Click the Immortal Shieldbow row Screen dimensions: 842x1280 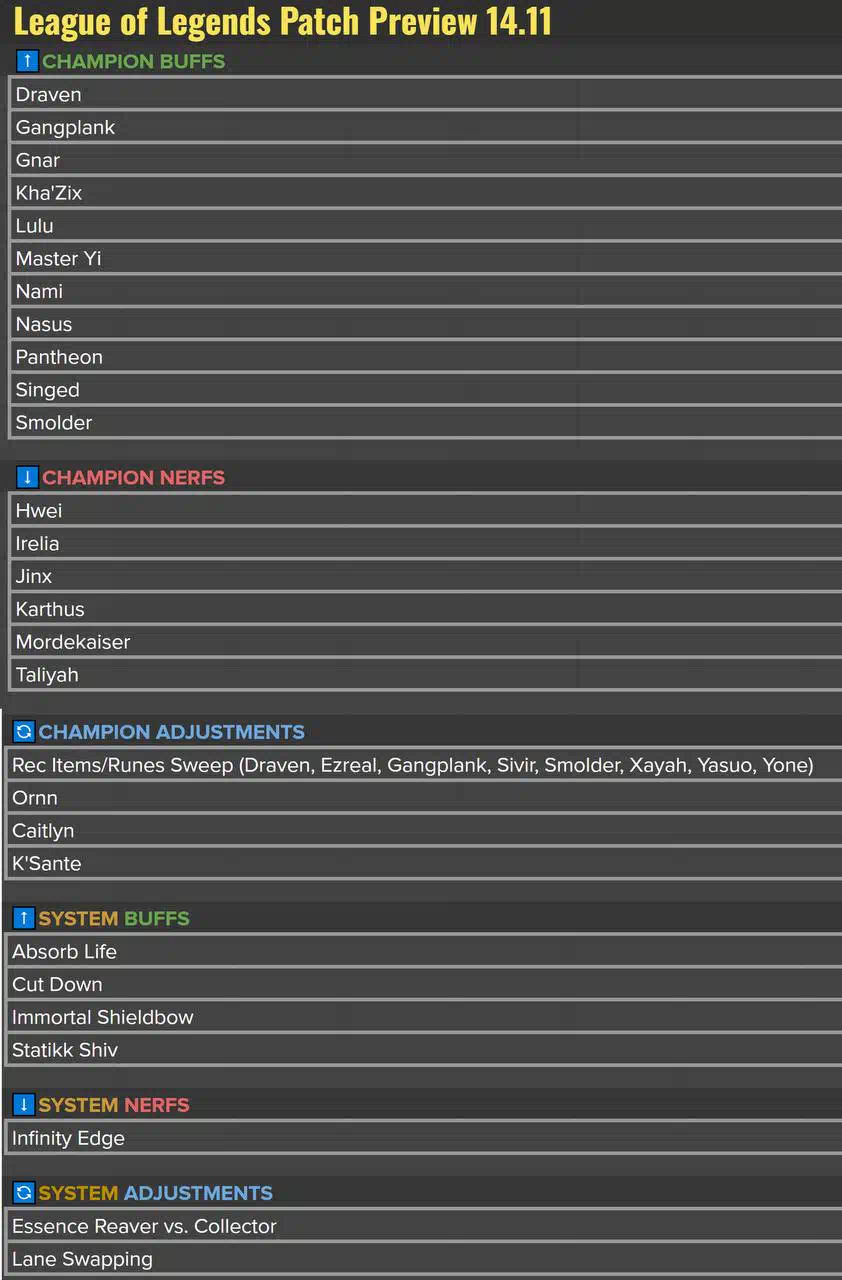click(x=424, y=1017)
